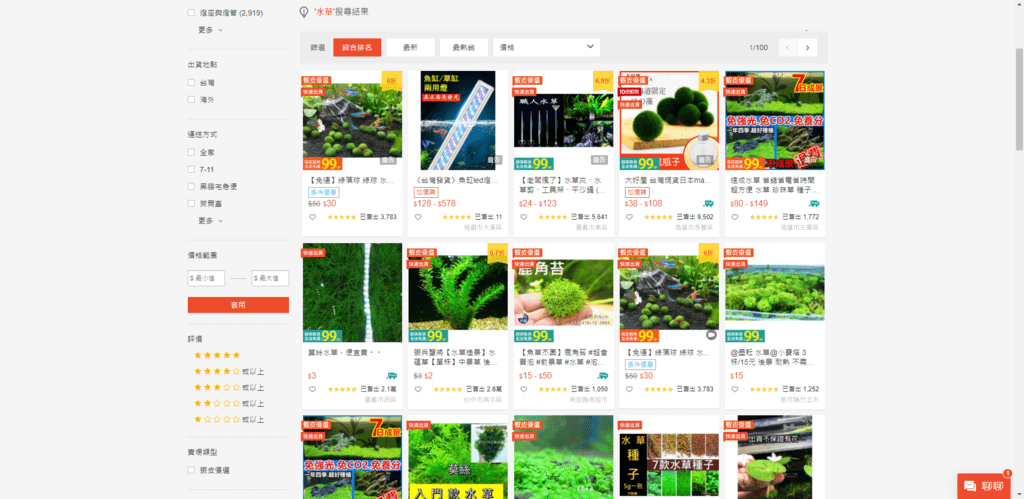Favorite the item with 已賣出 11
This screenshot has height=499, width=1024.
(418, 217)
